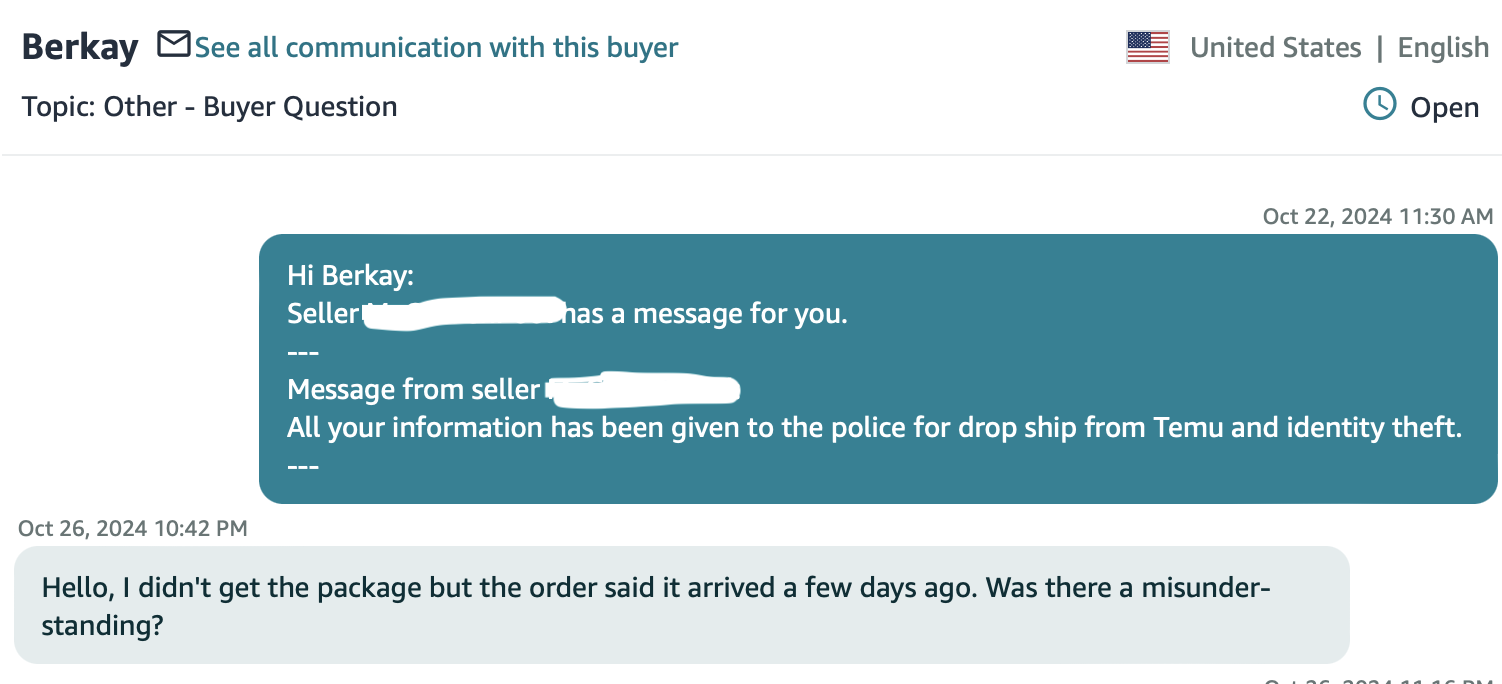Click the Oct 26, 2024 10:42 PM timestamp

click(133, 528)
